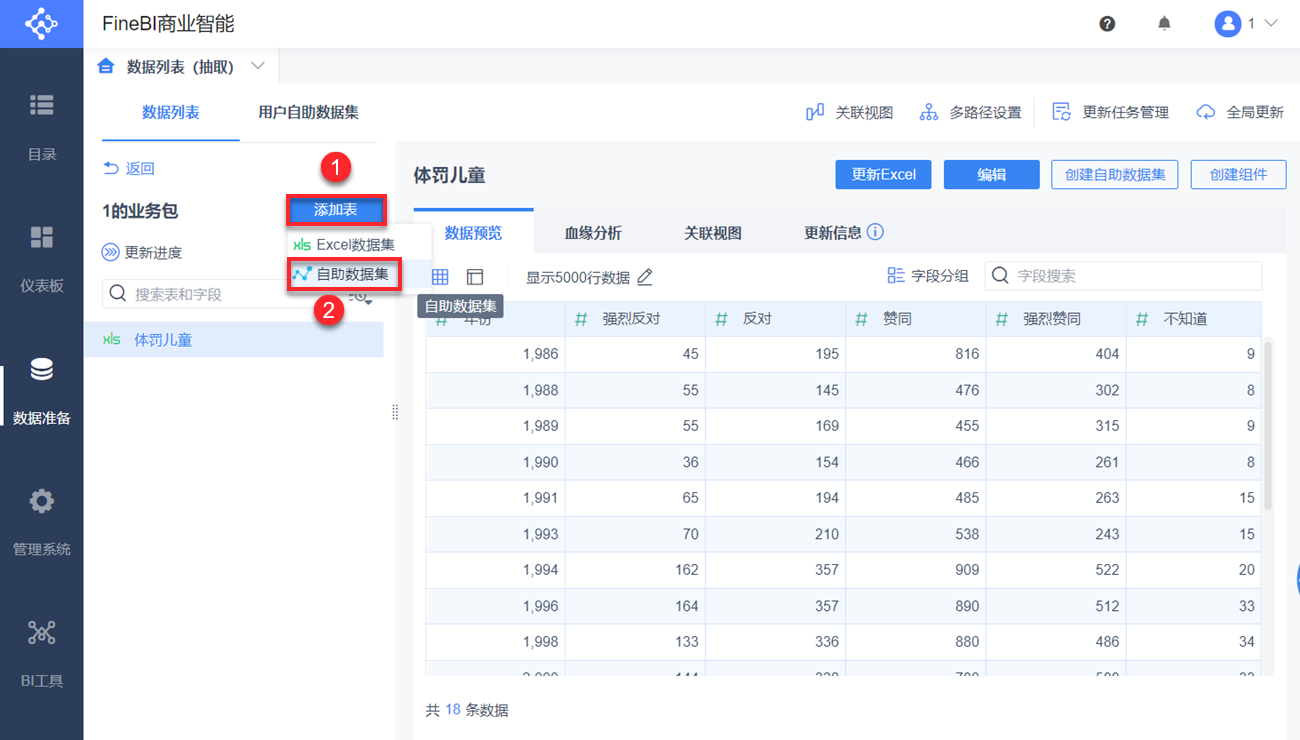This screenshot has height=740, width=1300.
Task: Click the panel splitter handle
Action: point(395,411)
